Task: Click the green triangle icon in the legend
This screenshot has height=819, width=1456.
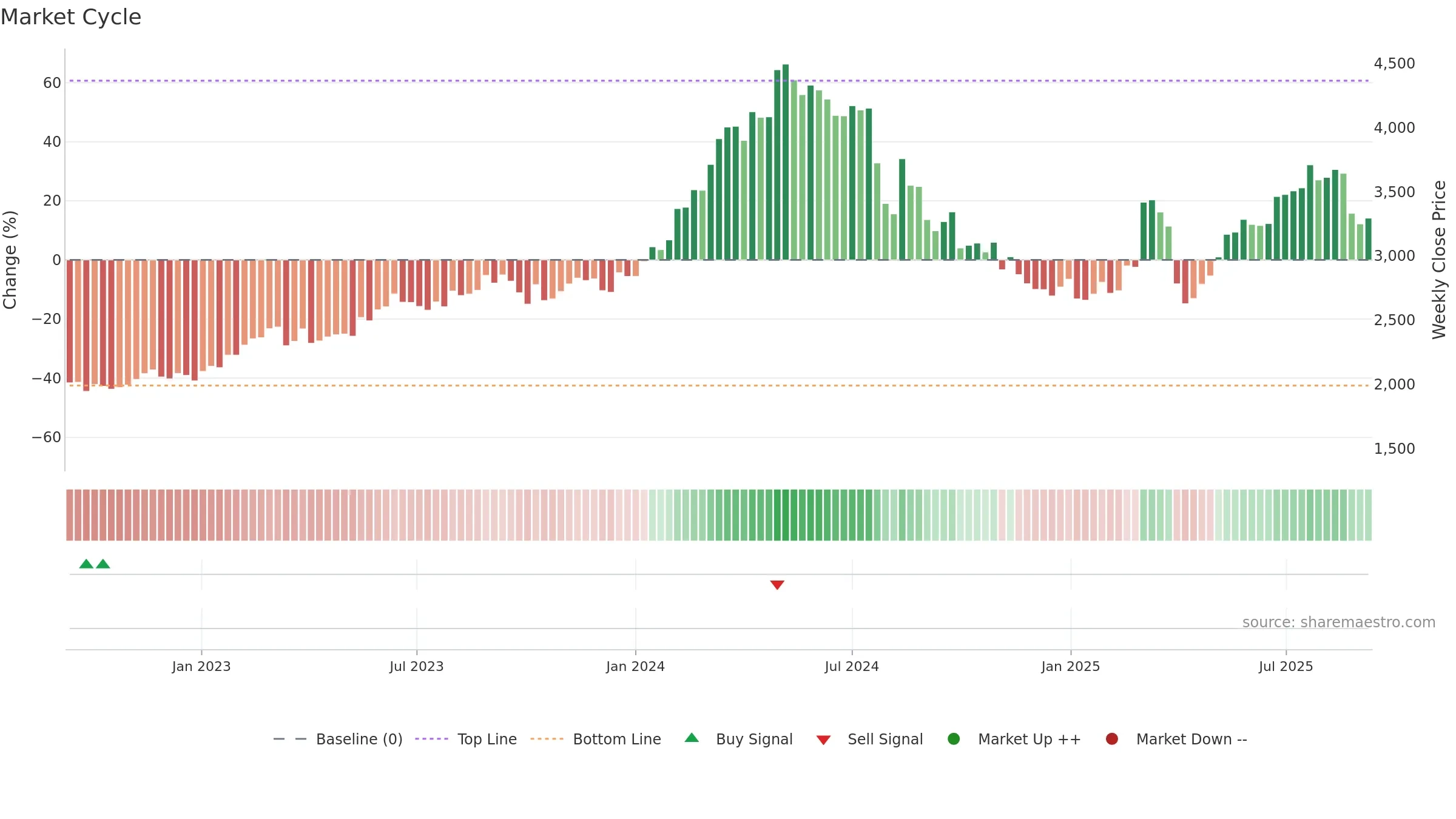Action: [x=692, y=738]
